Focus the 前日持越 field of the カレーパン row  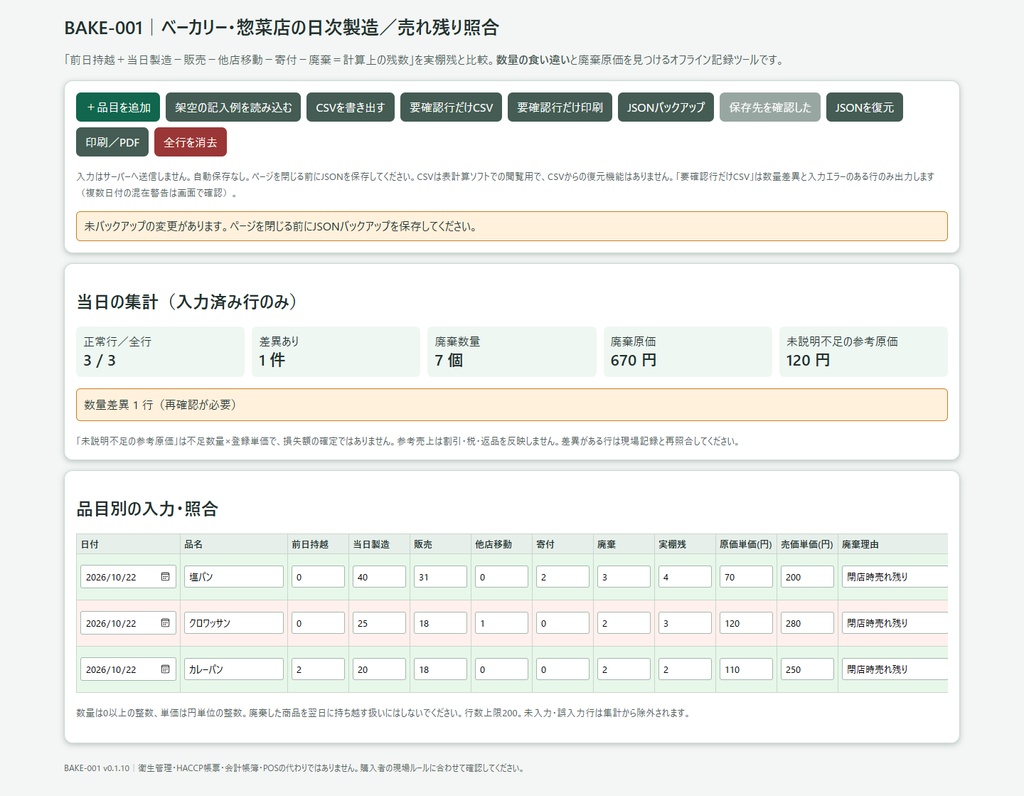tap(318, 669)
